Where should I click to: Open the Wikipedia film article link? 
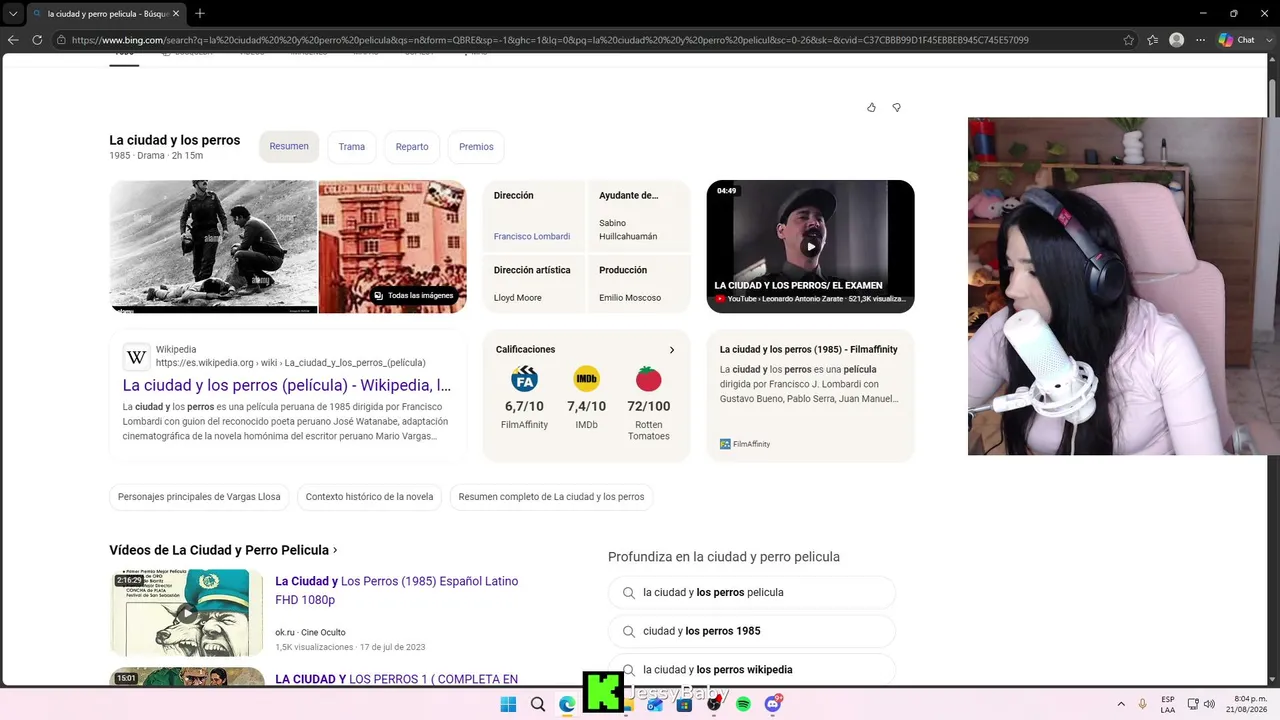pos(287,385)
